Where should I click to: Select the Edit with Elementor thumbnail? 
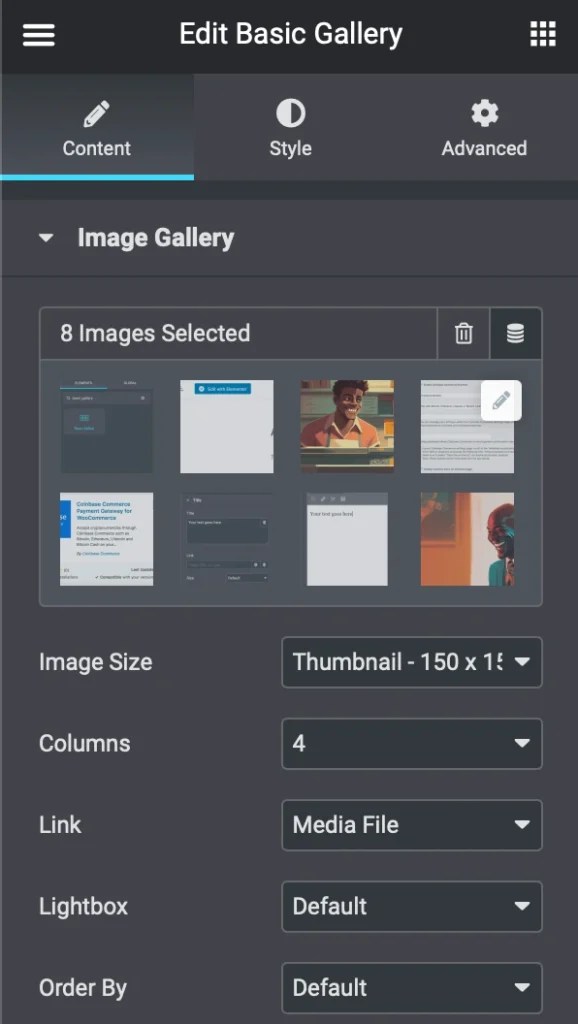tap(227, 426)
